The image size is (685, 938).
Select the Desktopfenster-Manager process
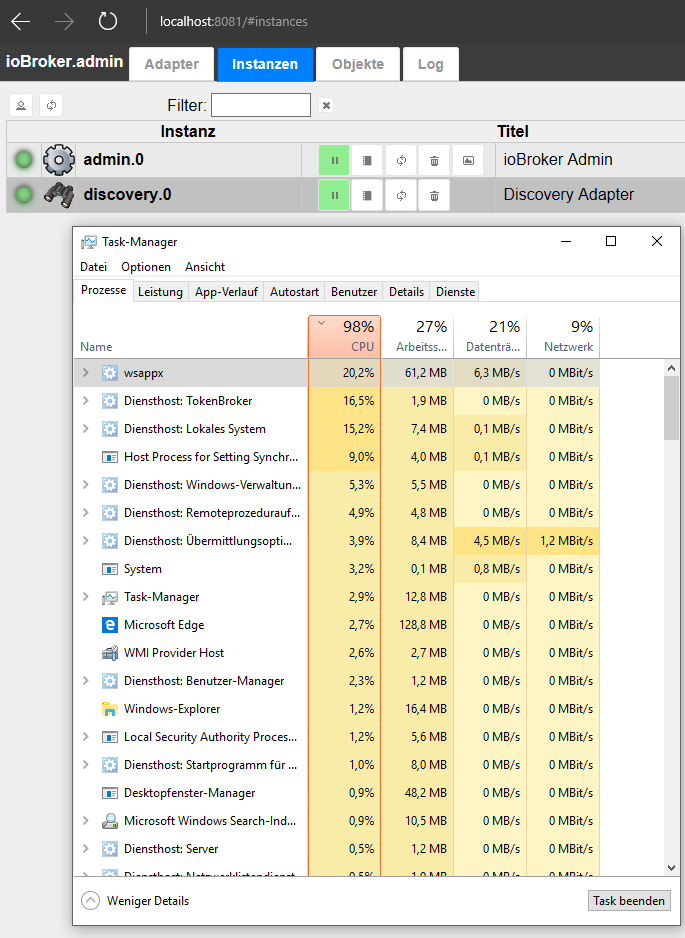pos(337,793)
